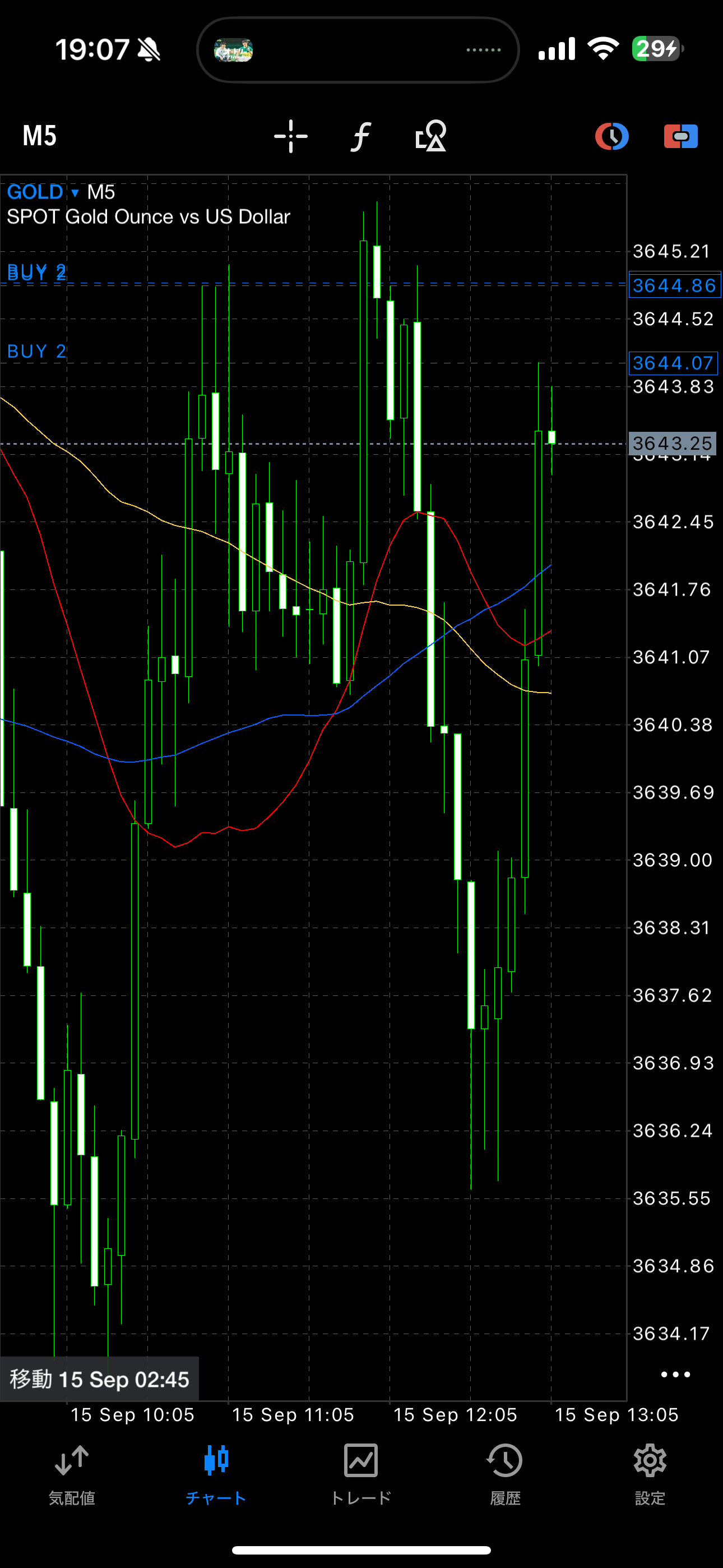Tap the lower BUY 2 order label
723x1568 pixels.
tap(36, 351)
